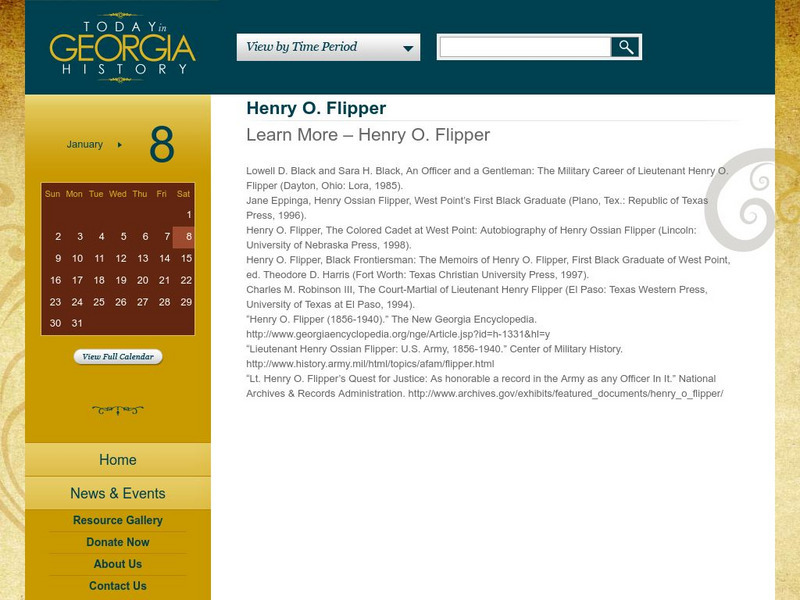This screenshot has width=800, height=600.
Task: Select calendar day 16
Action: tap(56, 281)
